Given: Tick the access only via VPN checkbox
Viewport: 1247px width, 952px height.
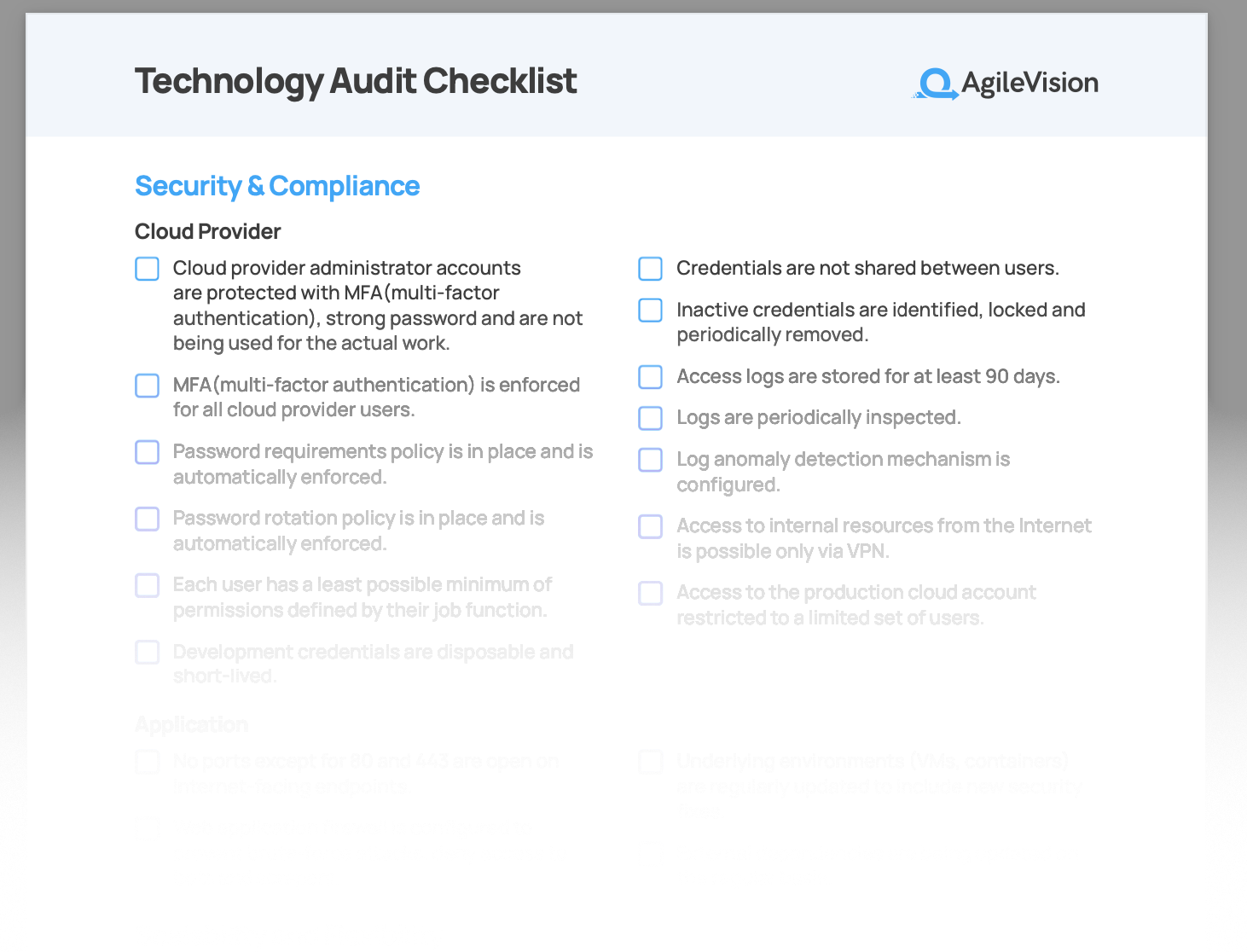Looking at the screenshot, I should click(651, 526).
